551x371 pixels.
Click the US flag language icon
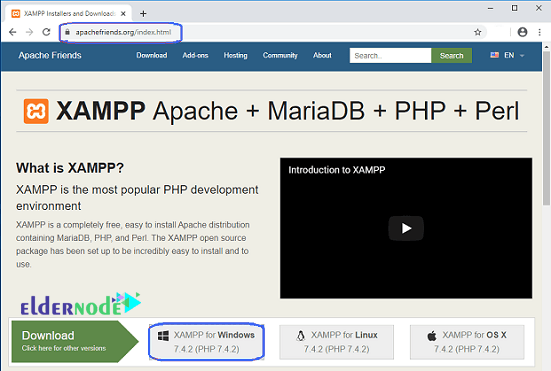point(494,55)
